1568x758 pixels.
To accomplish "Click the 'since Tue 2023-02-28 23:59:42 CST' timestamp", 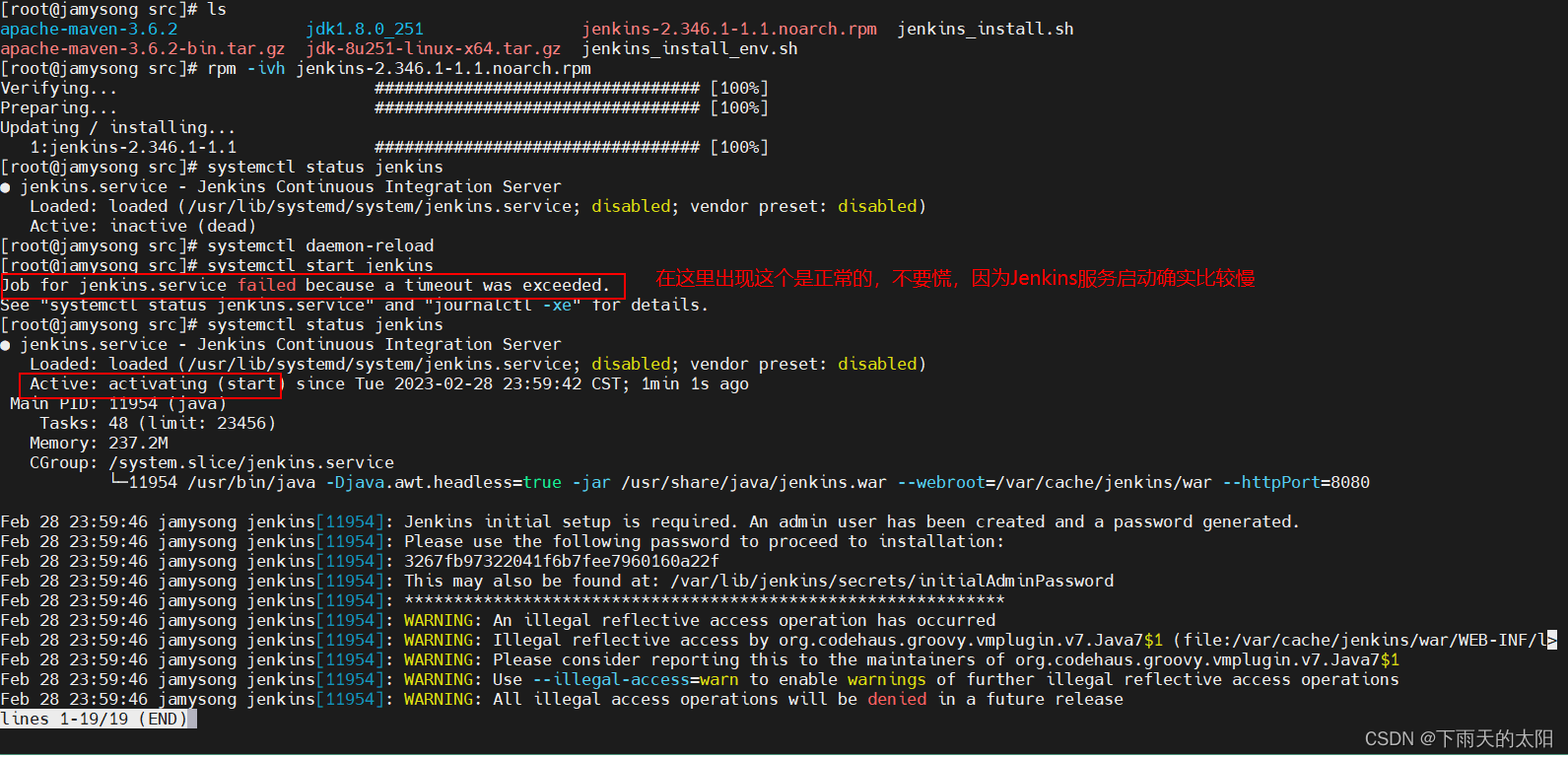I will coord(463,384).
